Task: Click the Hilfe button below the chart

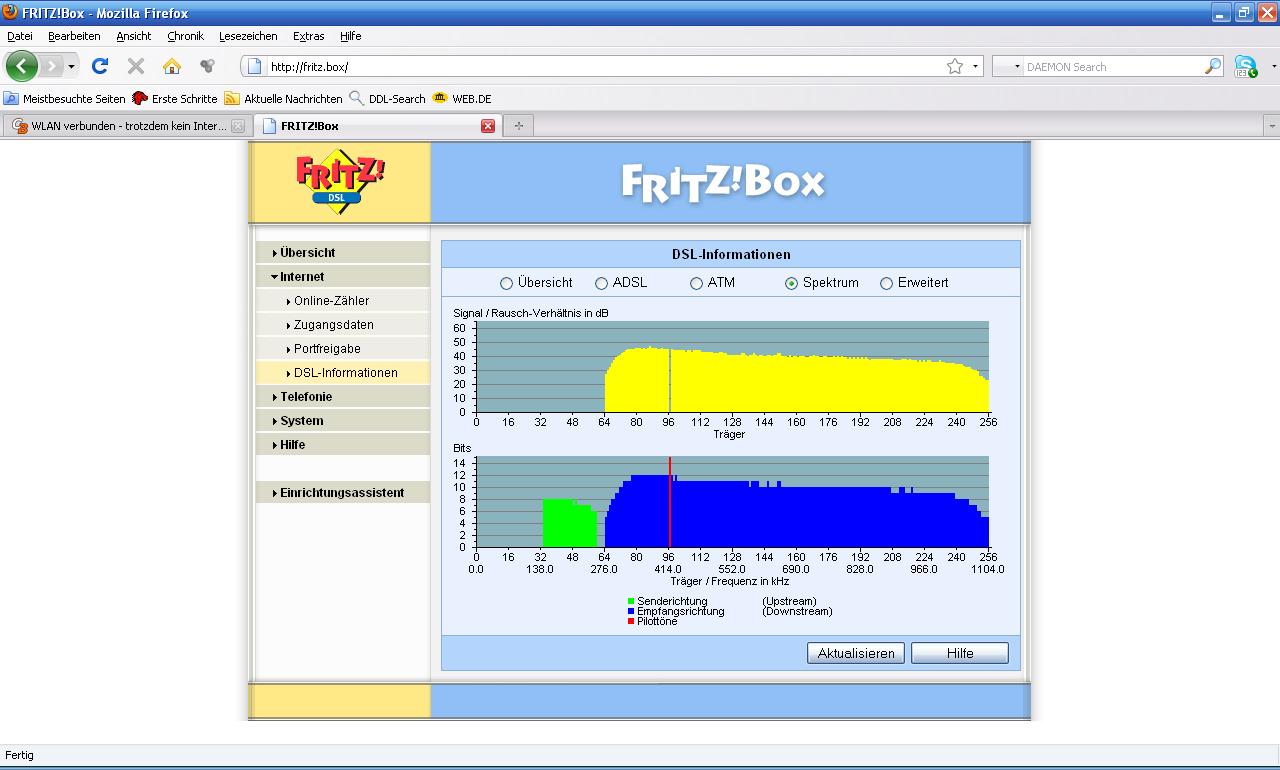Action: pos(960,653)
